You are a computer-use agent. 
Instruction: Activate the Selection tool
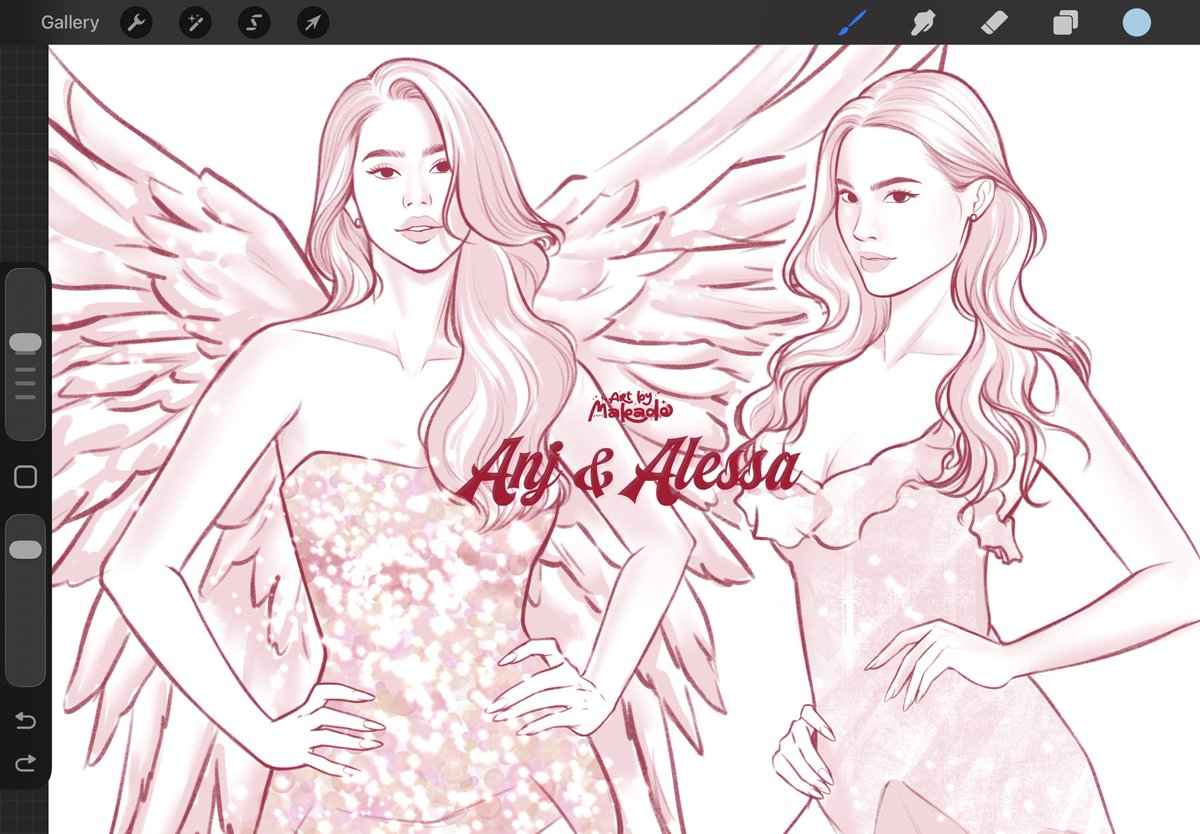coord(254,22)
